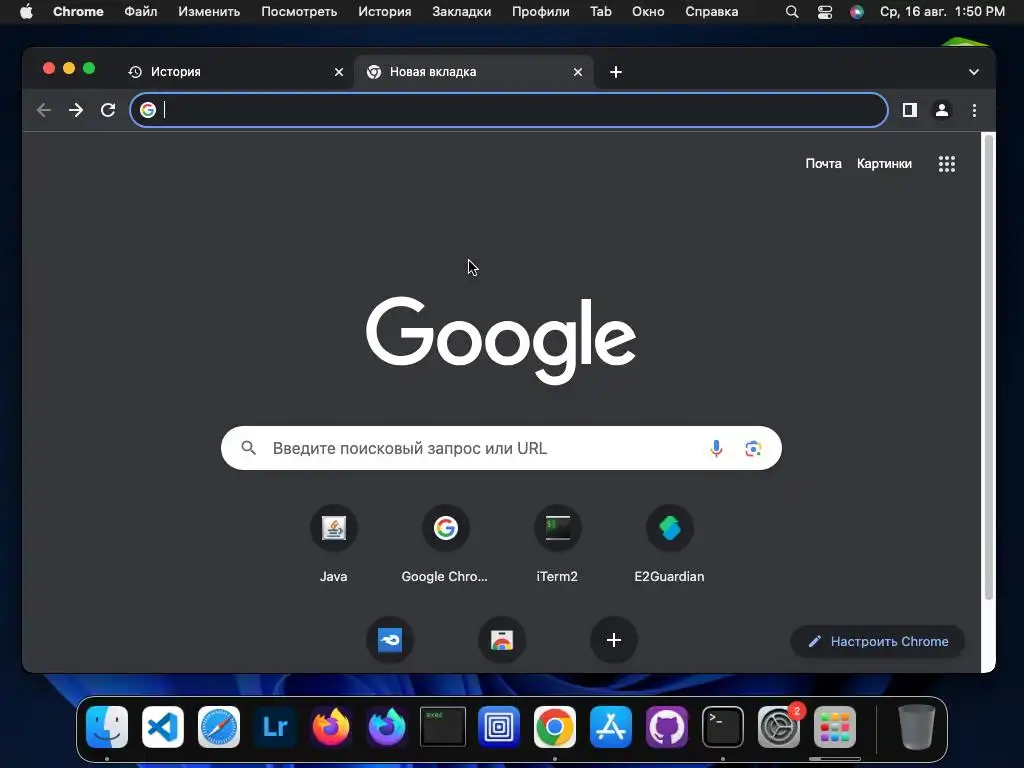The image size is (1024, 768).
Task: Open the Справка menu
Action: pos(712,12)
